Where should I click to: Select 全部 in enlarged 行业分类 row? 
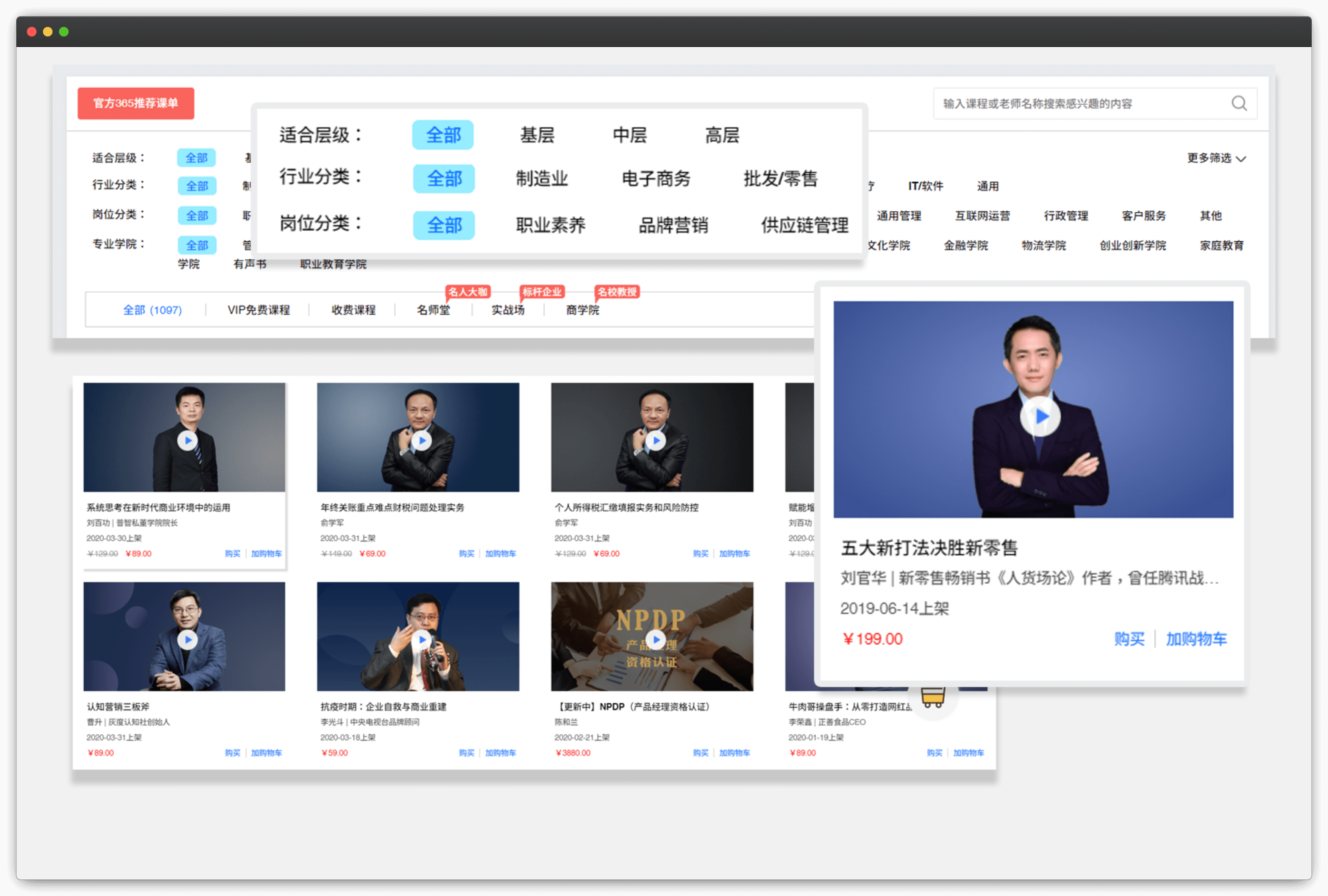click(x=444, y=179)
